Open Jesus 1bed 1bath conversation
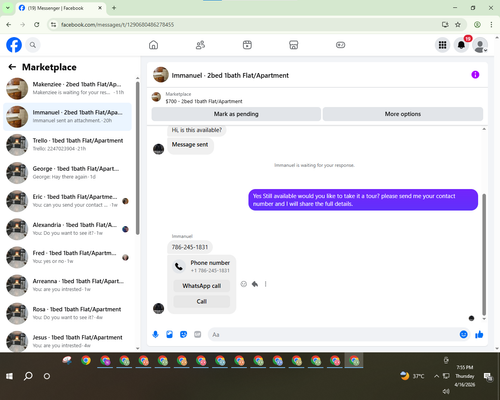Screen dimensions: 500x400 click(67, 341)
